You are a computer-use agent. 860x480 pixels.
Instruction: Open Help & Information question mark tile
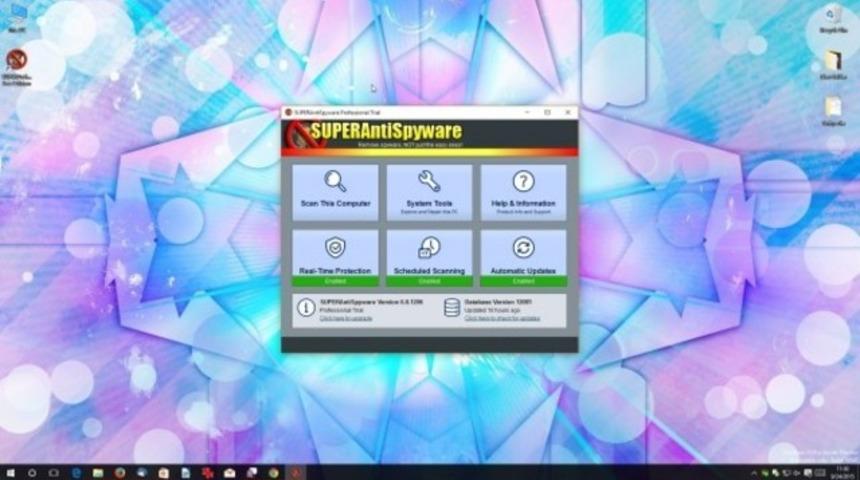[523, 193]
